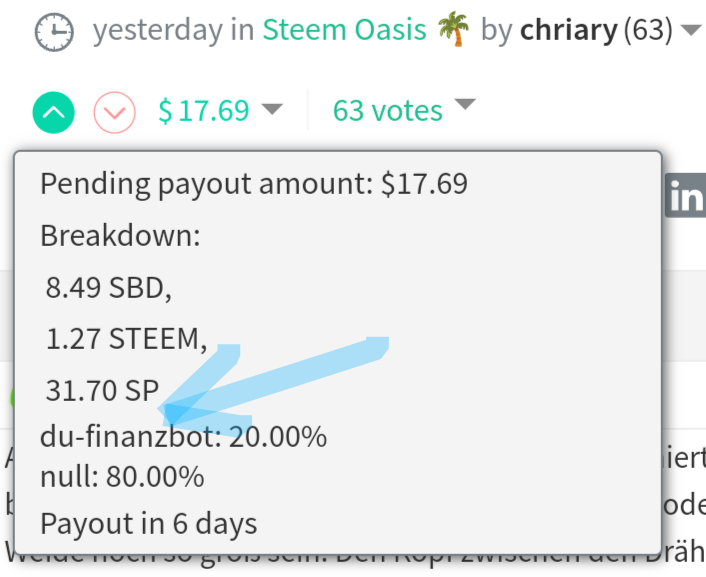Viewport: 706px width, 577px height.
Task: Click the clock icon beside the timestamp
Action: click(54, 32)
